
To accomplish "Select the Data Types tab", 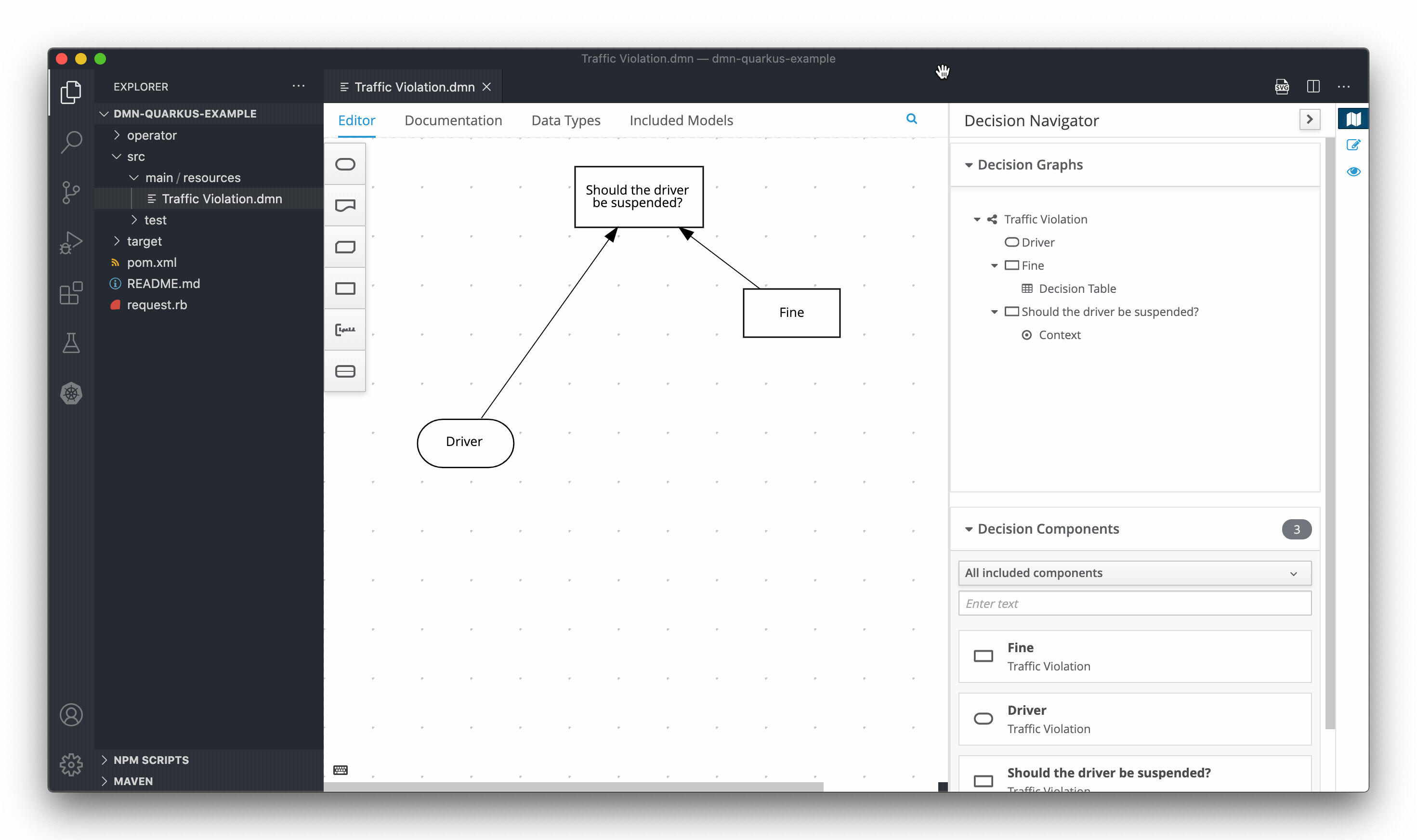I will [565, 120].
